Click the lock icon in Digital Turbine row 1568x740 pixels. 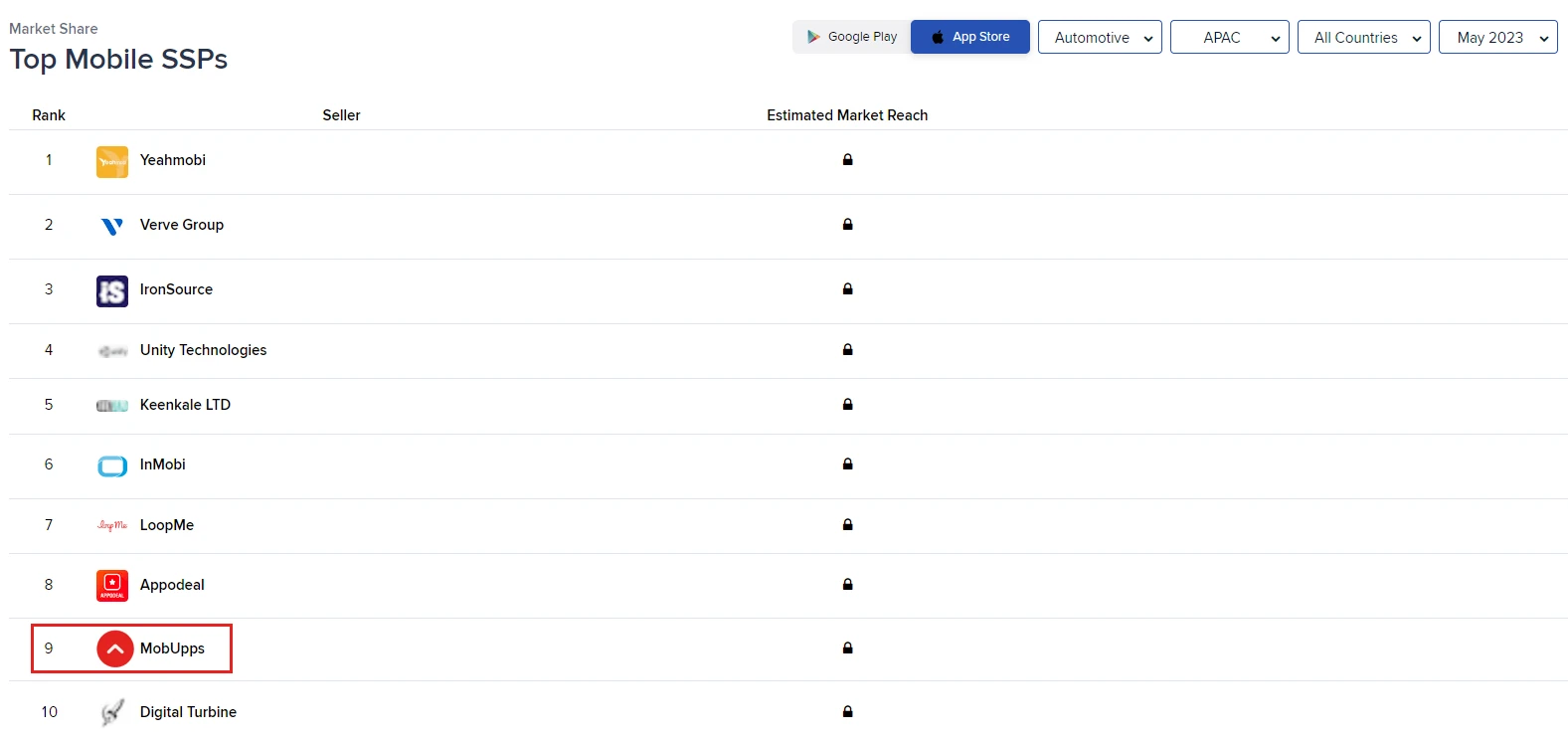[848, 711]
